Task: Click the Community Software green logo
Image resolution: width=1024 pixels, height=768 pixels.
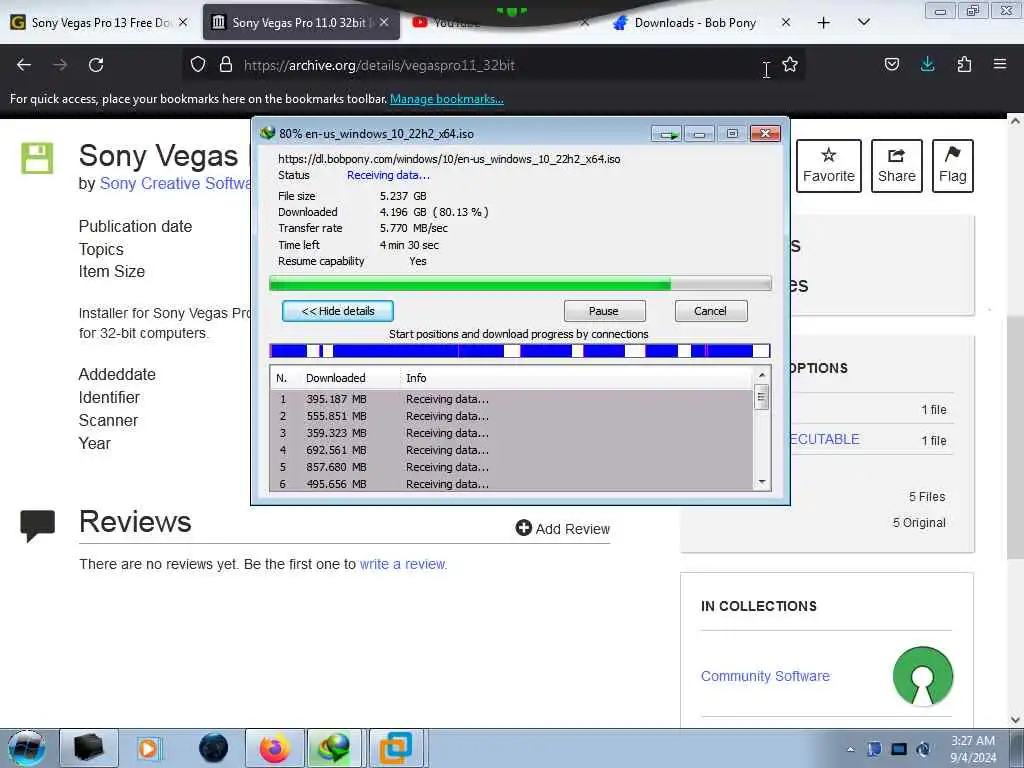Action: [923, 676]
